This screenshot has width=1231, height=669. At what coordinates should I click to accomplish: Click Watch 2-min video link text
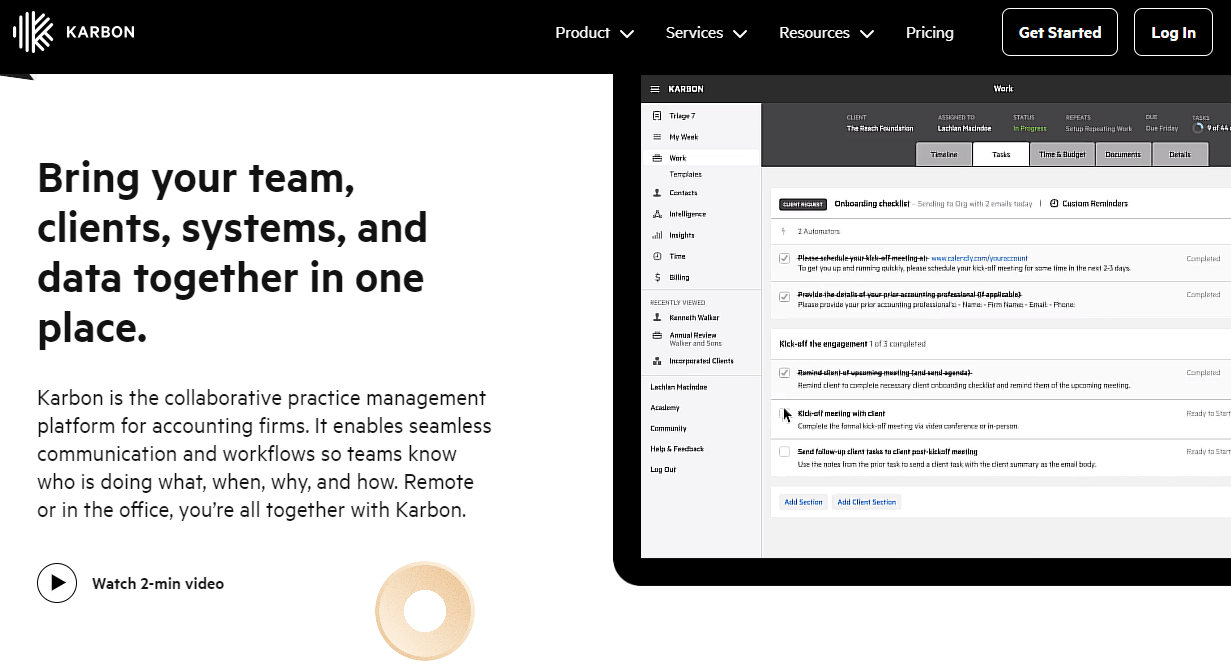point(158,583)
